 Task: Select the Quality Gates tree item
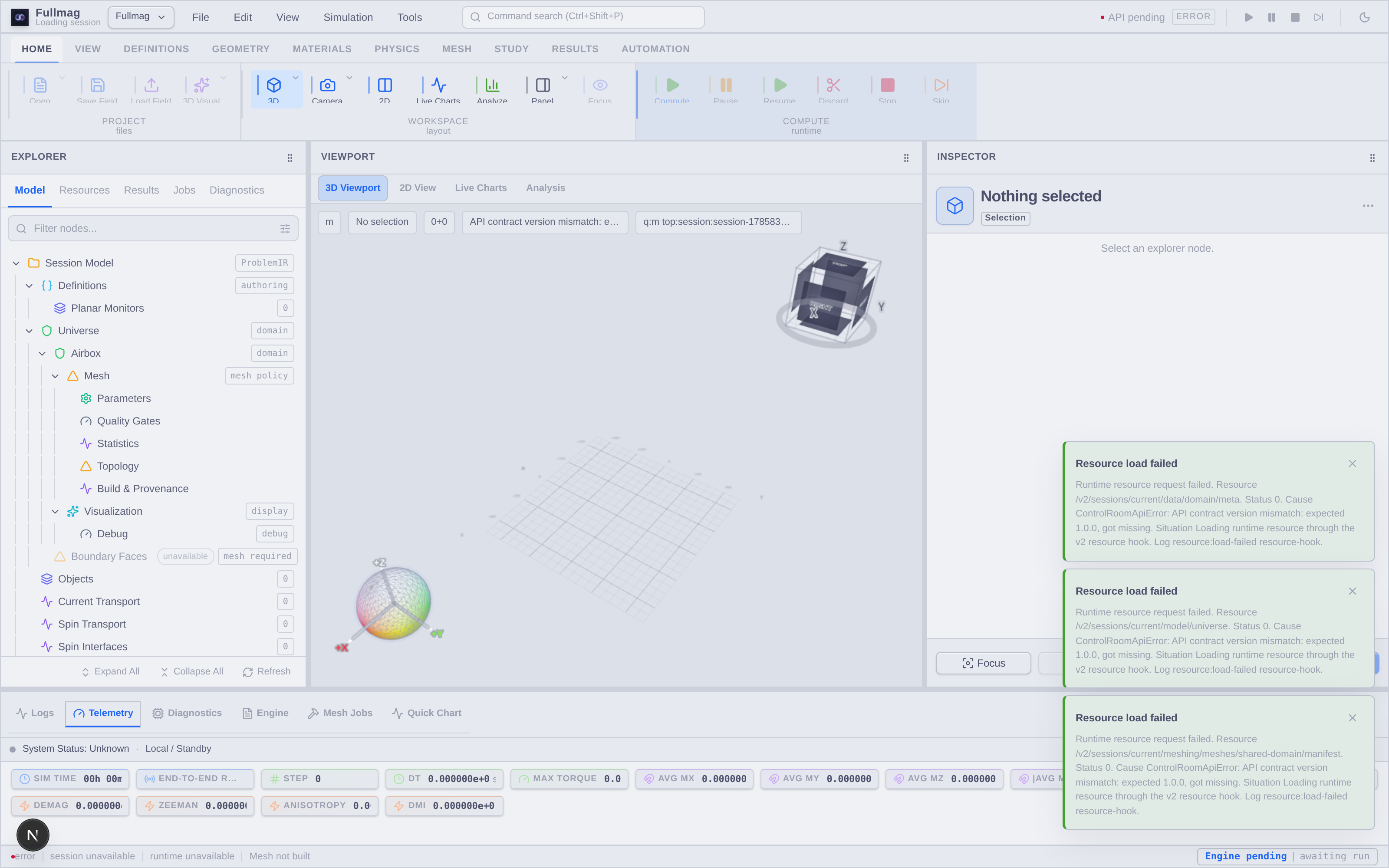click(x=128, y=421)
